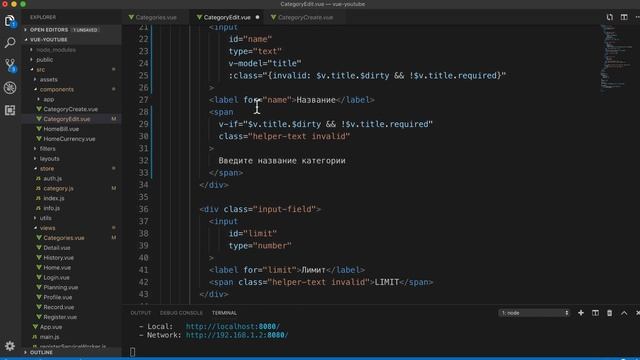This screenshot has height=360, width=640.
Task: Open the OUTPUT panel tab
Action: [141, 313]
